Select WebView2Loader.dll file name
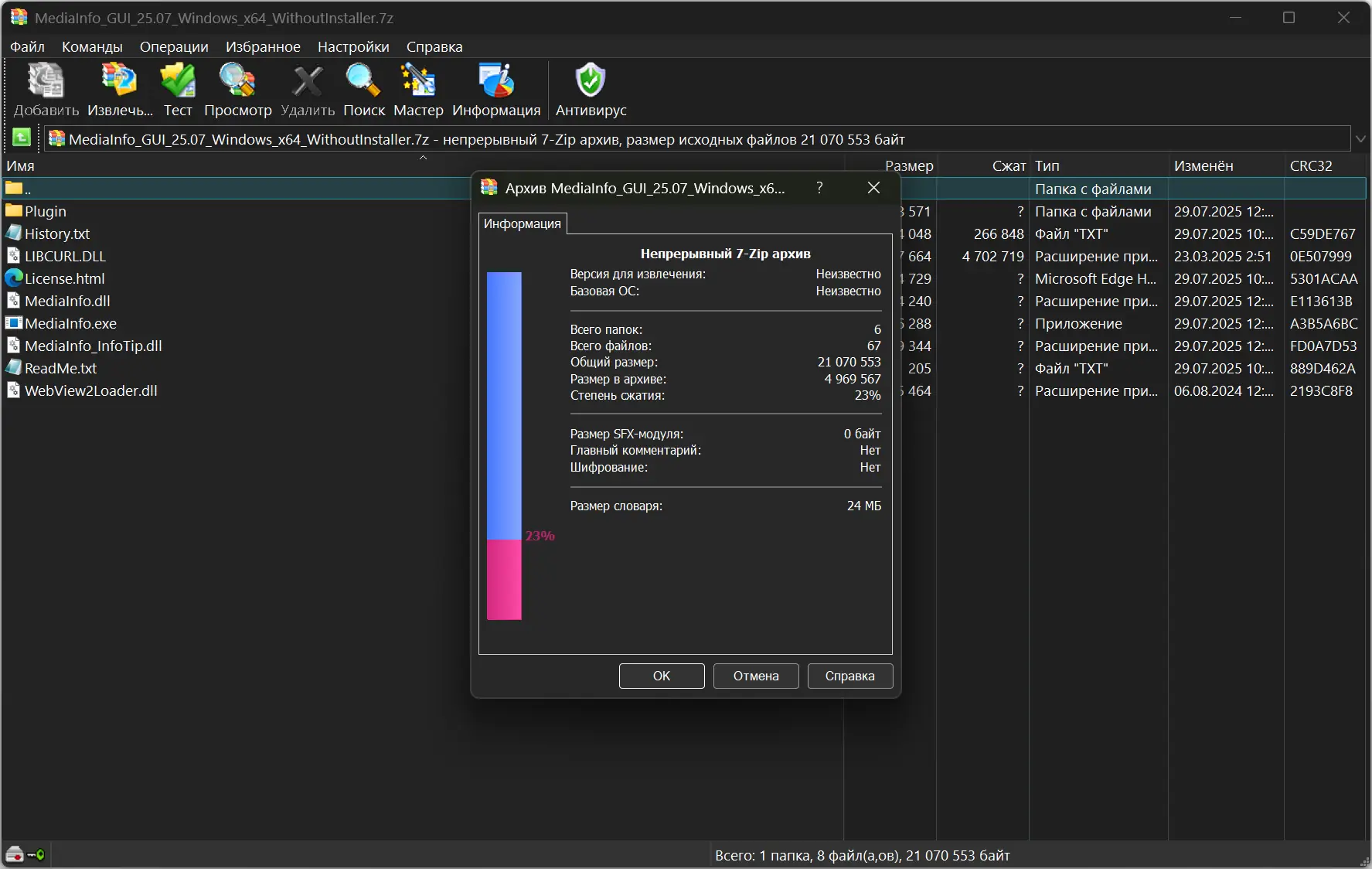This screenshot has height=869, width=1372. pos(91,390)
